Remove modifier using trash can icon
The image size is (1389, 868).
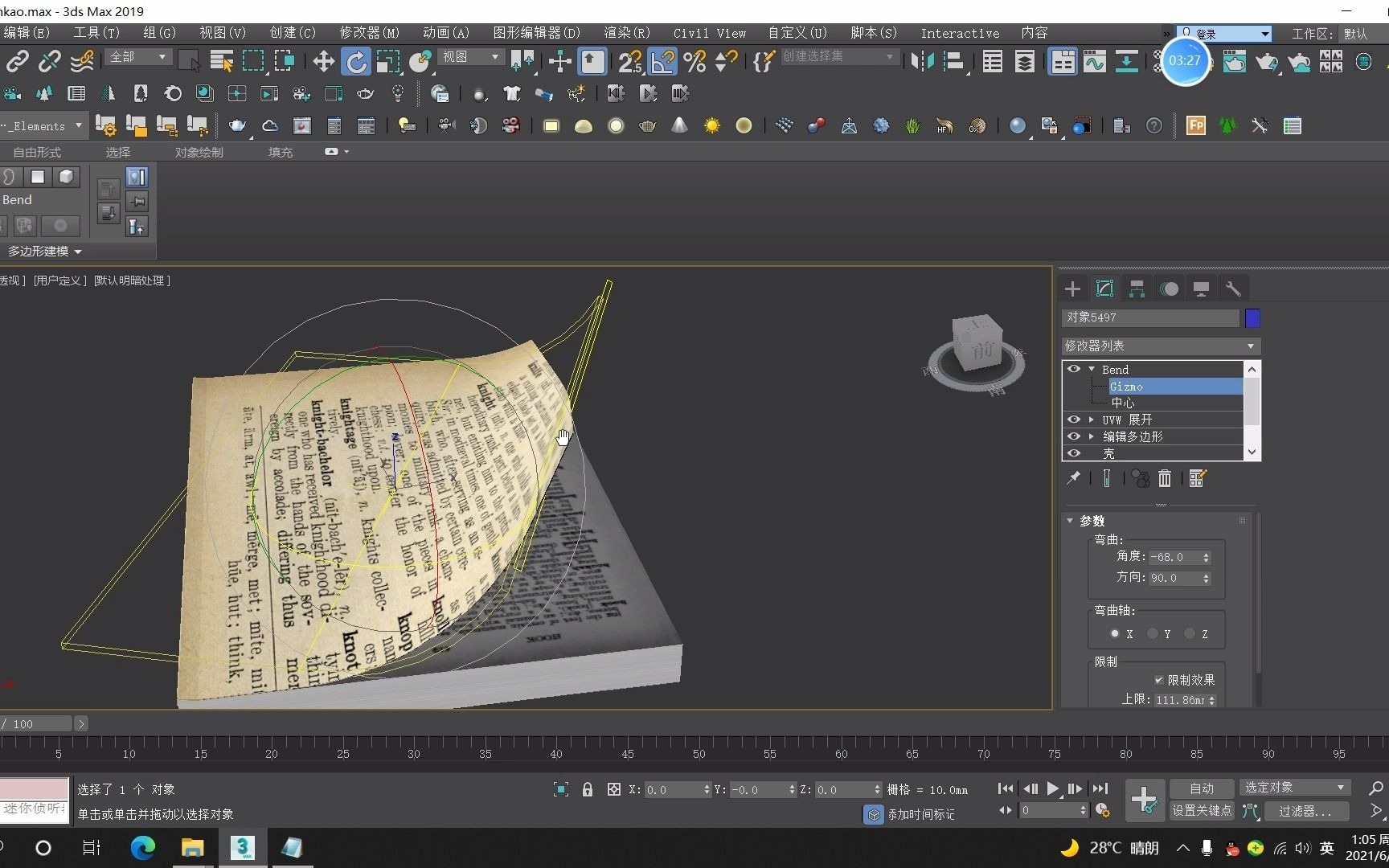pos(1165,479)
